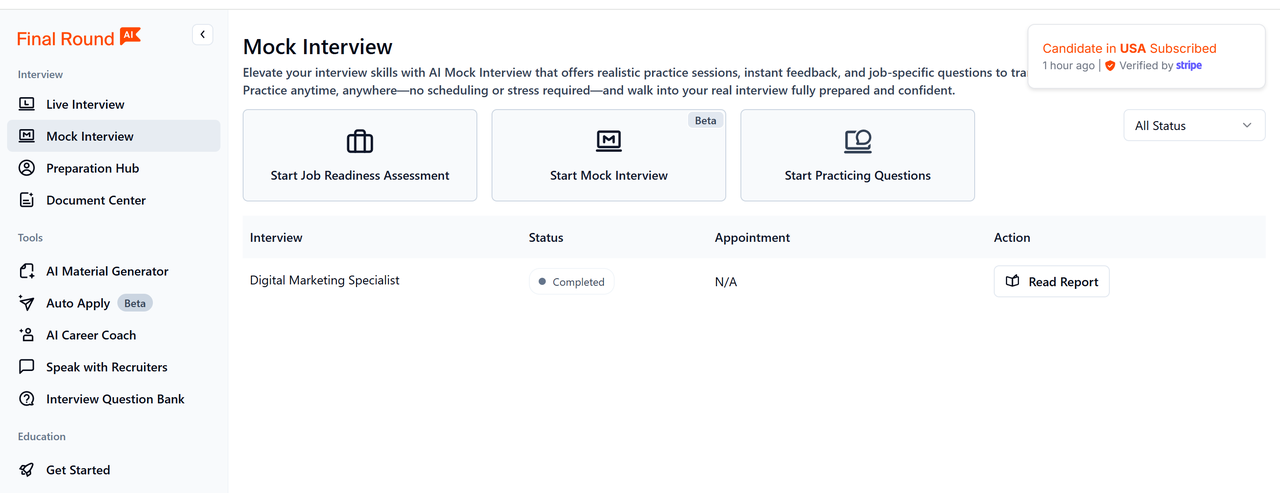Click the Preparation Hub person icon

27,168
